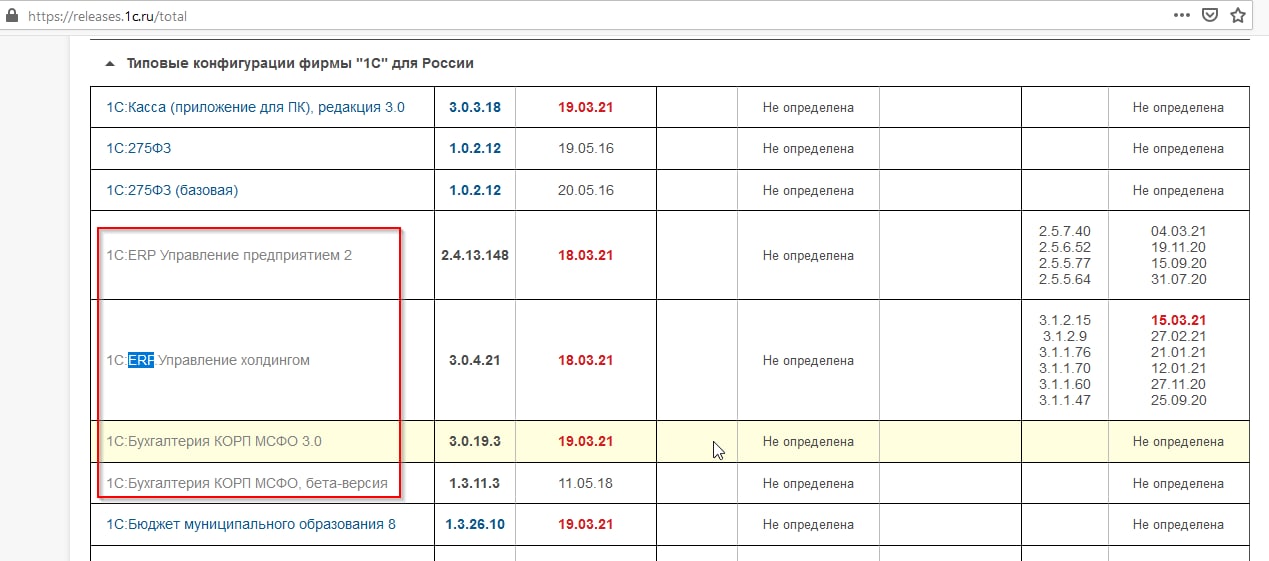Open 1С:Бухгалтерия КОРП МСФО, бета-версия link
Viewport: 1269px width, 561px height.
246,483
